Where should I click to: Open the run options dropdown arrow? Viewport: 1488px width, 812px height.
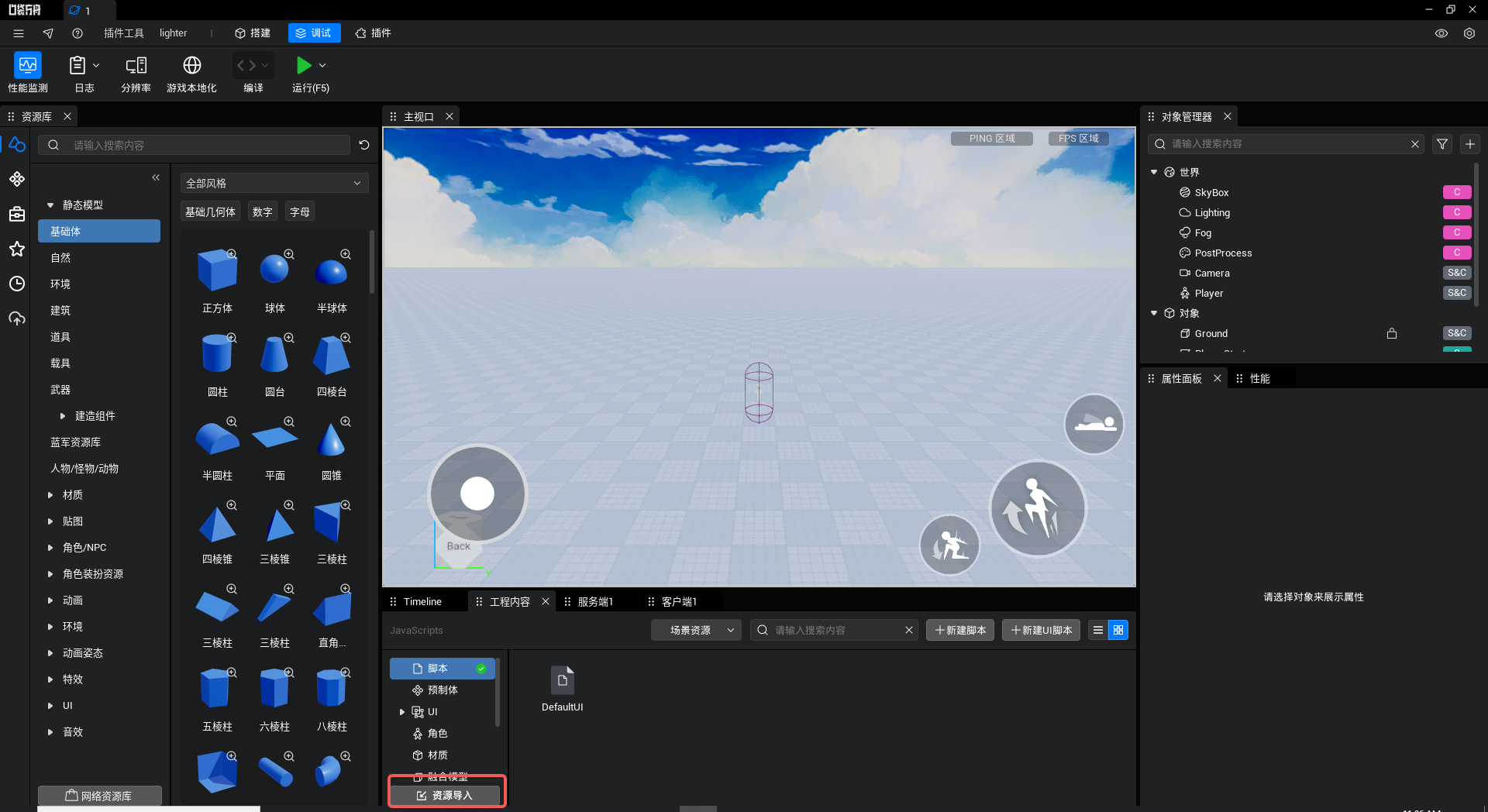point(322,65)
